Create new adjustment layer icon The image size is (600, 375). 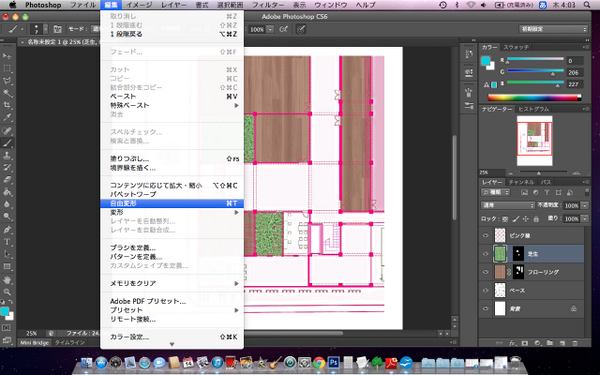(x=537, y=343)
